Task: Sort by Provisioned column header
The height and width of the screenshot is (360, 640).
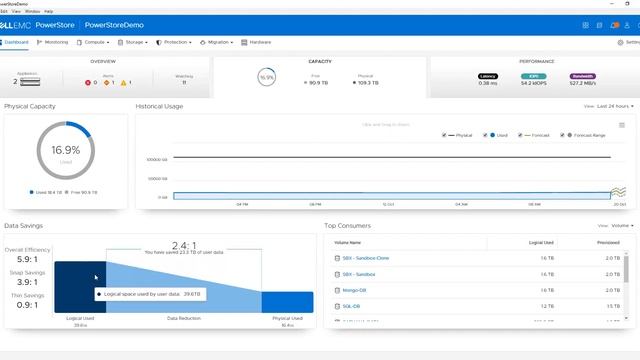Action: (x=608, y=243)
